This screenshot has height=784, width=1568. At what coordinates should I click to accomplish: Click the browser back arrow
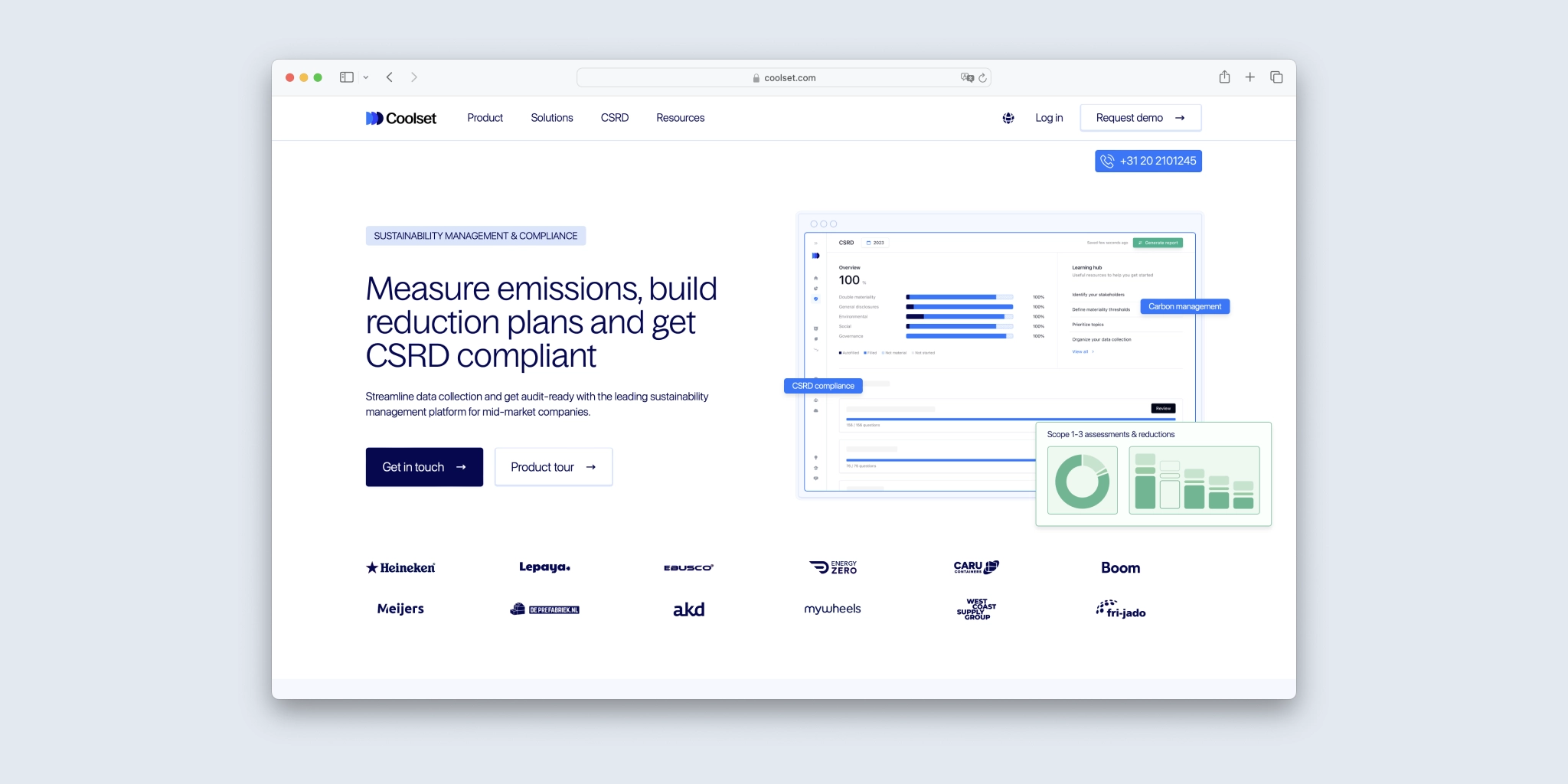(x=390, y=77)
